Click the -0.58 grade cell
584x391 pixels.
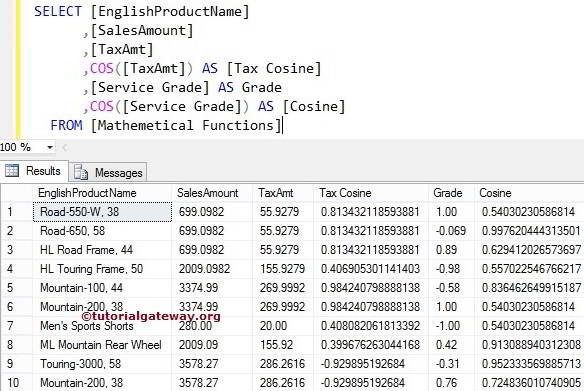(451, 288)
